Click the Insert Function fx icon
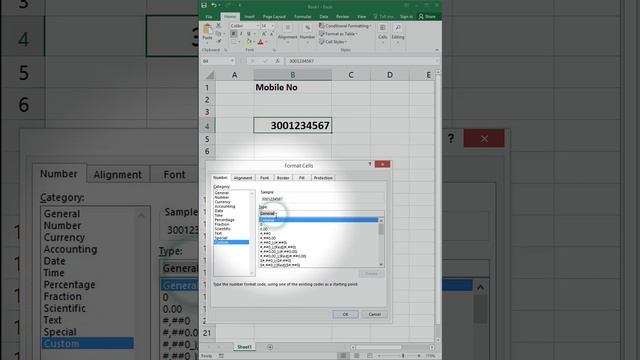 [278, 61]
